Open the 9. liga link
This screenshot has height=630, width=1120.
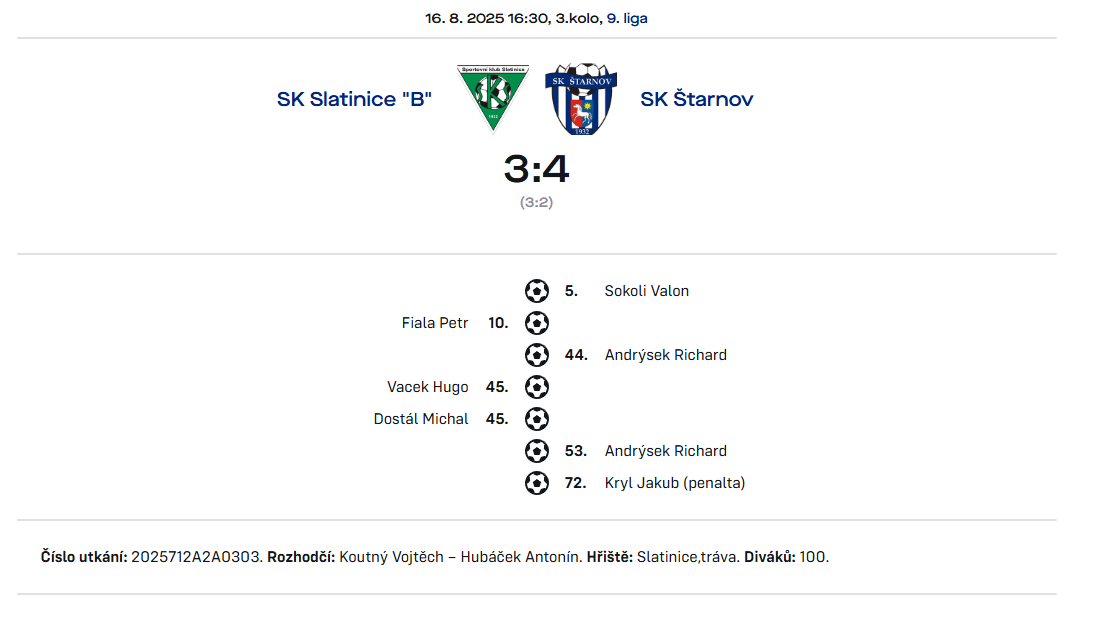[x=627, y=19]
